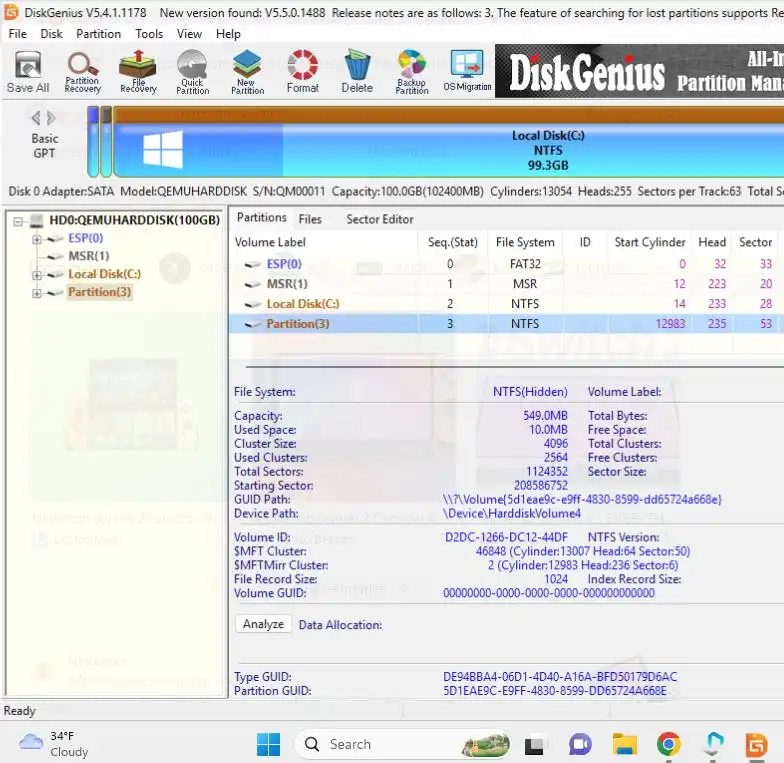Open the Help menu
The width and height of the screenshot is (784, 763).
[228, 34]
